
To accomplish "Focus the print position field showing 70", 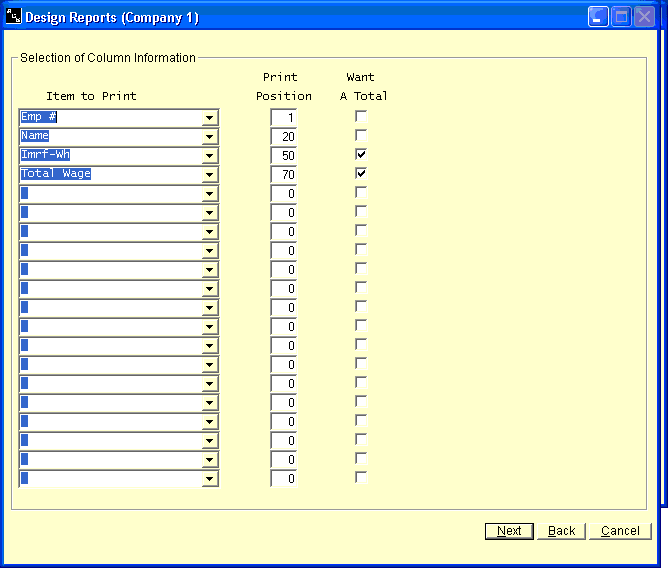I will click(284, 174).
